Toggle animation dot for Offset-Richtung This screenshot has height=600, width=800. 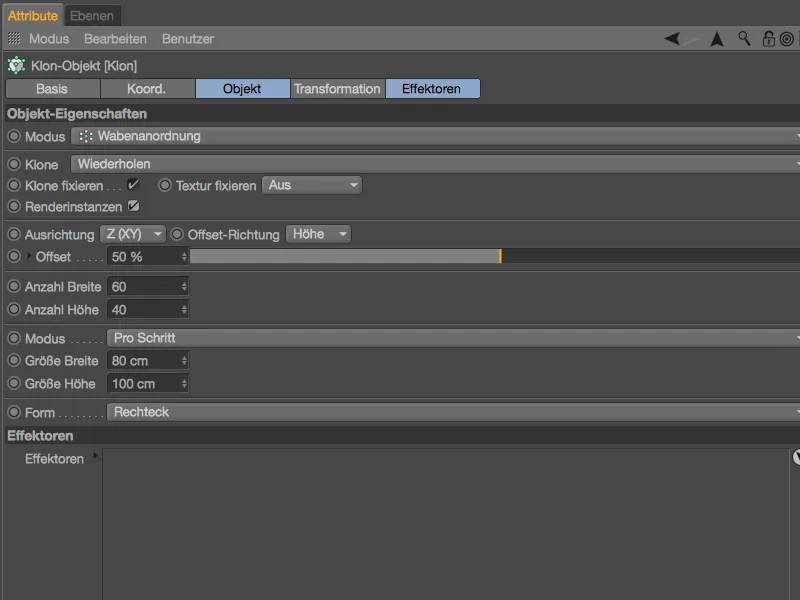coord(177,234)
